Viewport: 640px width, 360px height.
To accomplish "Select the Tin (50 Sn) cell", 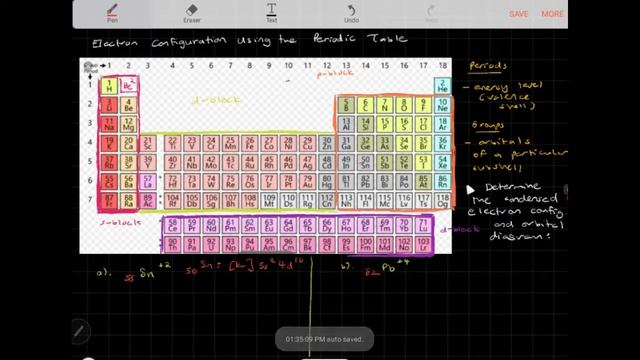I will pyautogui.click(x=365, y=162).
